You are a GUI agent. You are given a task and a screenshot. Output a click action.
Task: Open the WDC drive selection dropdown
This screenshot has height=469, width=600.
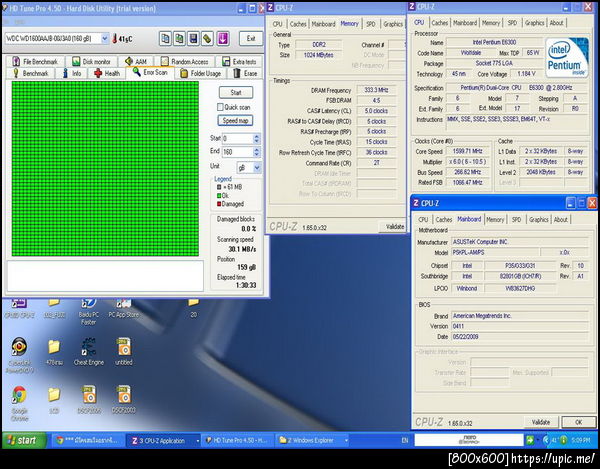tap(104, 38)
